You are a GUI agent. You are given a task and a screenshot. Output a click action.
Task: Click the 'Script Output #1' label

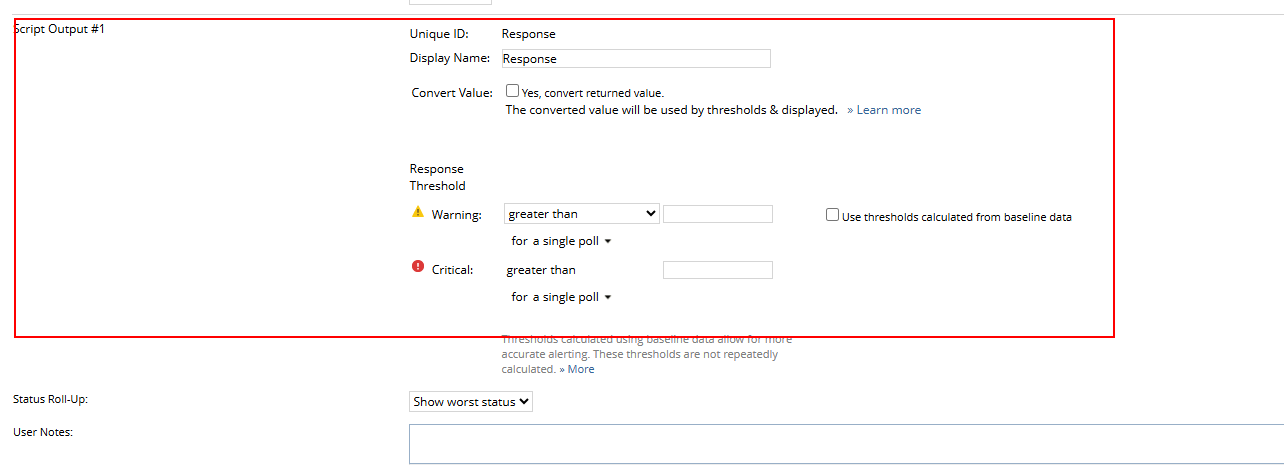(x=60, y=29)
